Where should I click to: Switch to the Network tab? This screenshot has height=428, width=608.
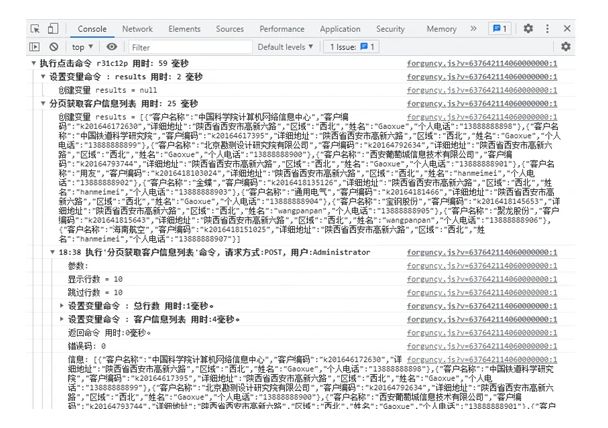pos(137,29)
